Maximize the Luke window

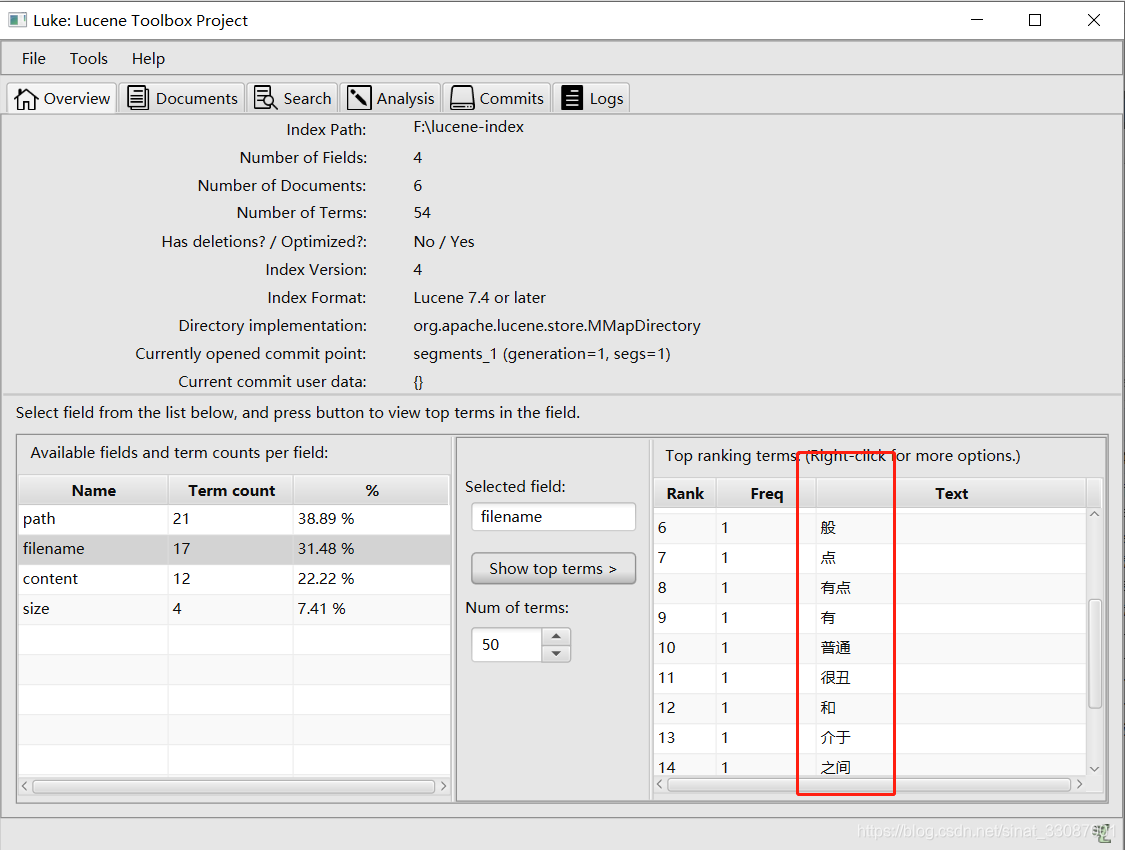click(1035, 20)
